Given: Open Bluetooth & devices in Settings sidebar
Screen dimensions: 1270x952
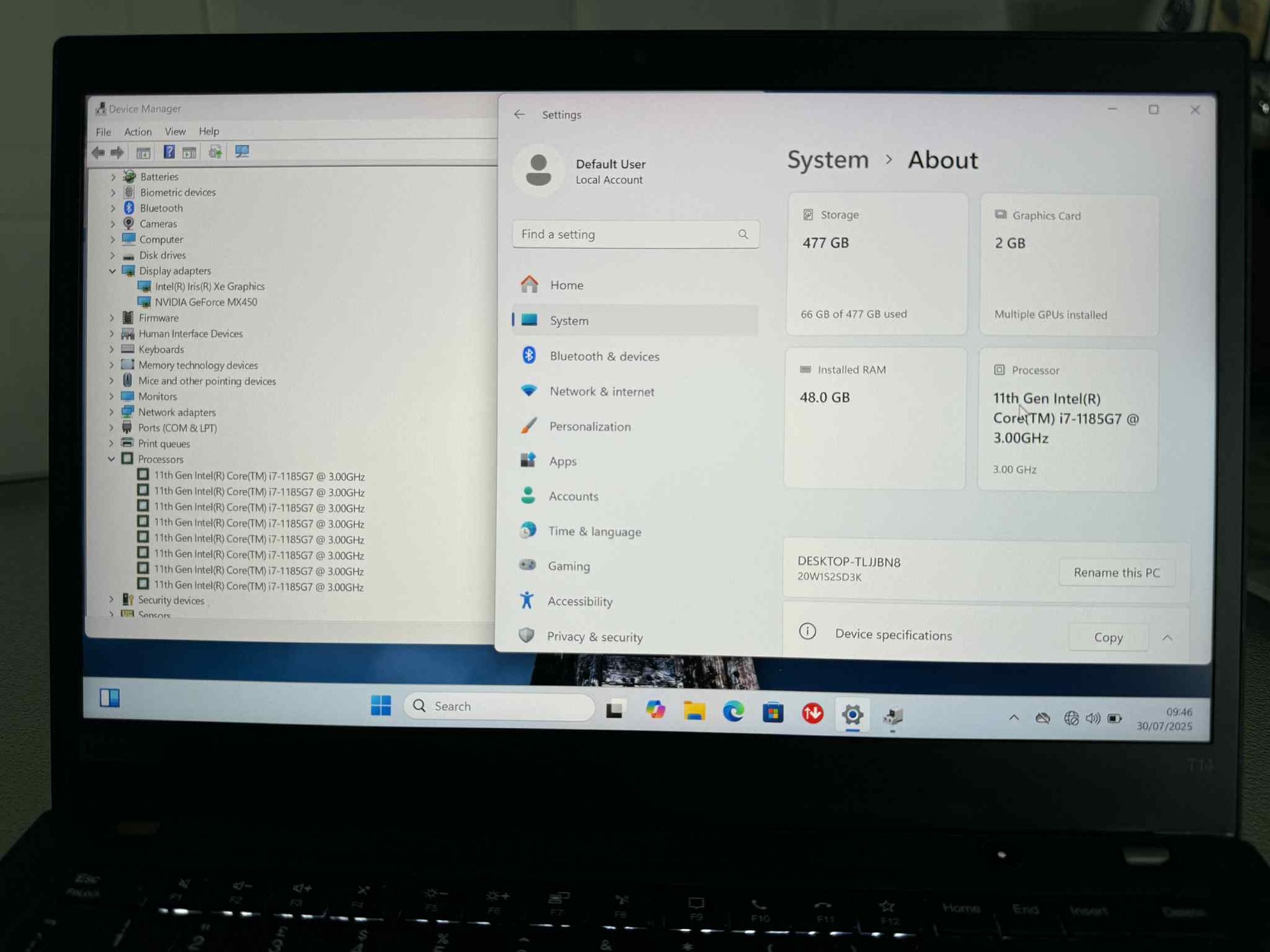Looking at the screenshot, I should click(635, 356).
